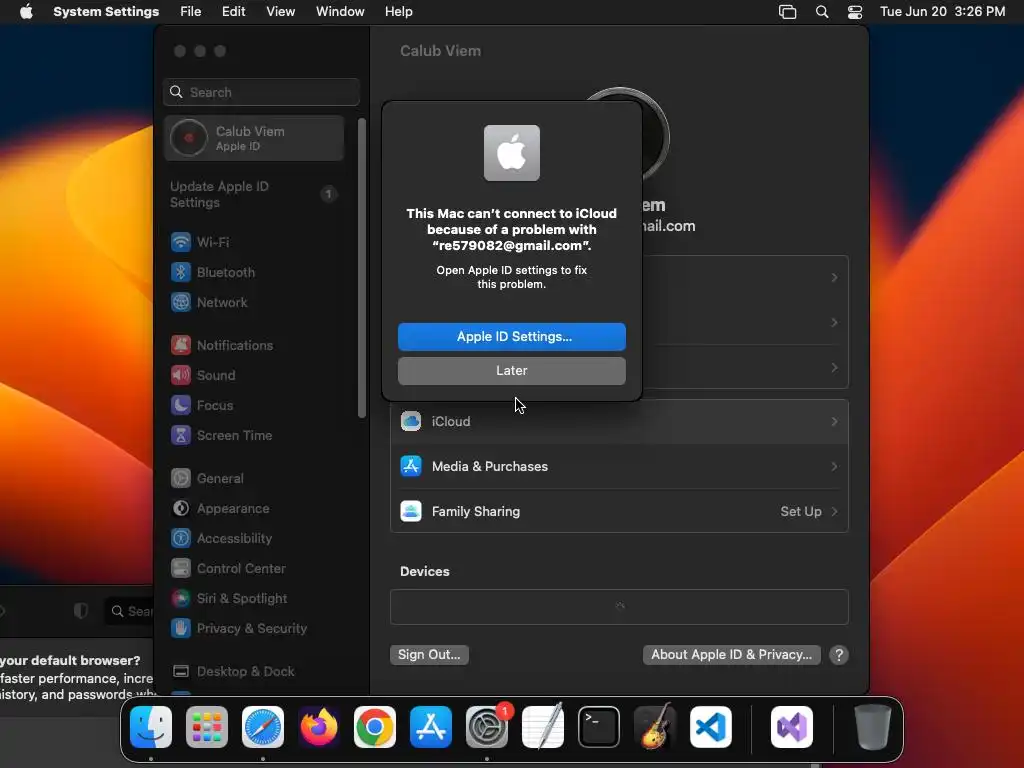Viewport: 1024px width, 768px height.
Task: Open Screen Time settings
Action: [221, 436]
